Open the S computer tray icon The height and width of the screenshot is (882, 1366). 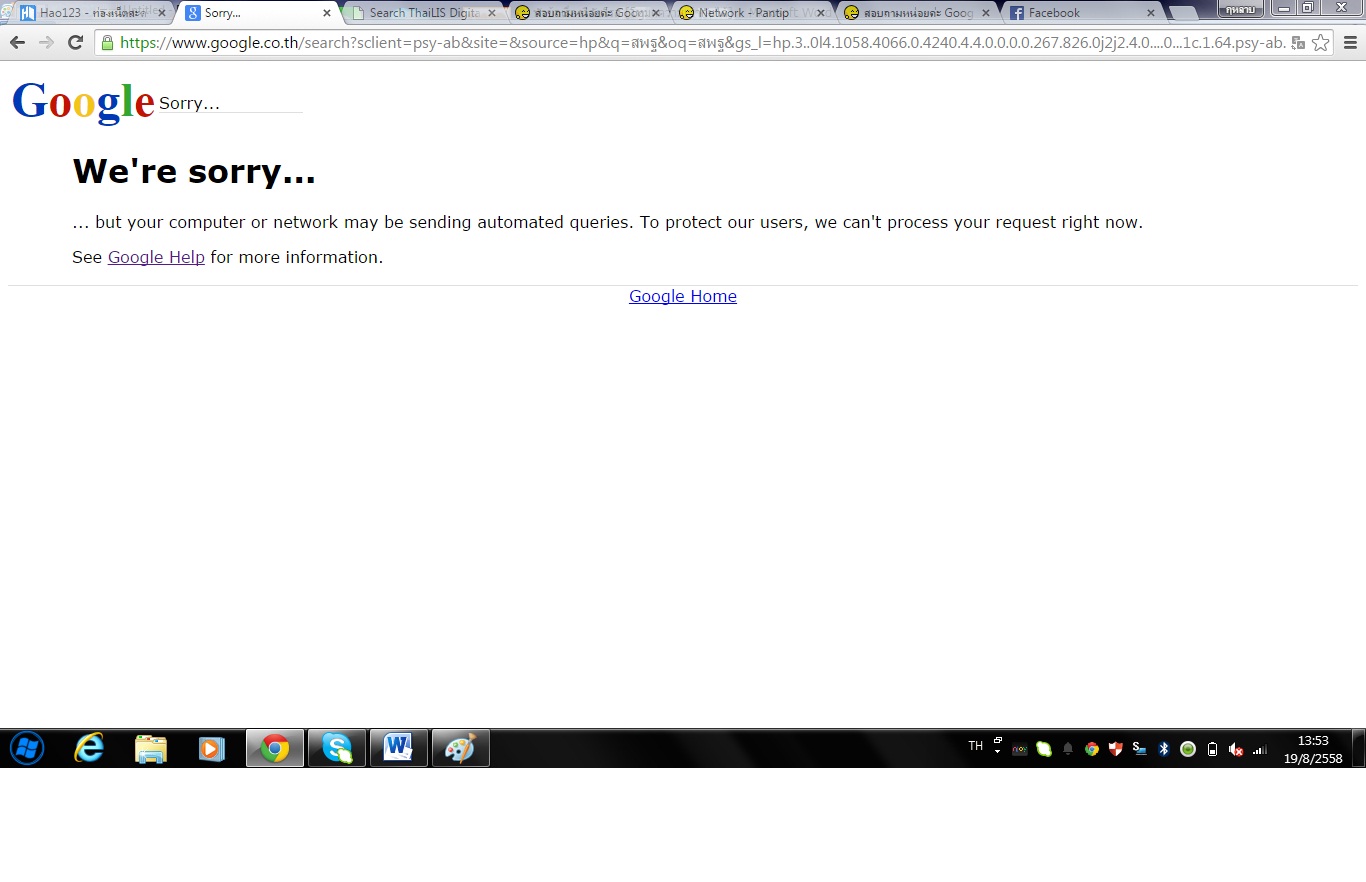coord(1140,748)
